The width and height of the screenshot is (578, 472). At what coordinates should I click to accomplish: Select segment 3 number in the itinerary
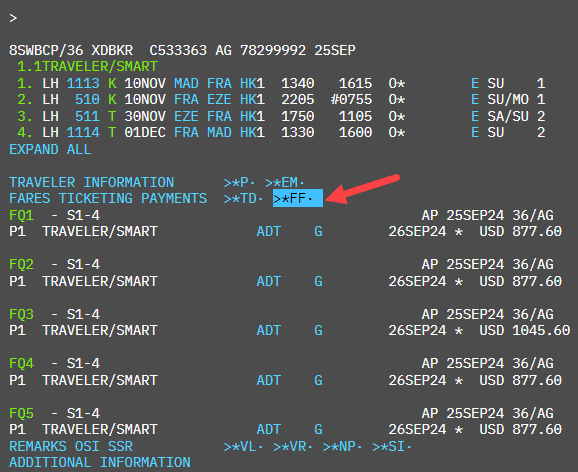(x=25, y=116)
